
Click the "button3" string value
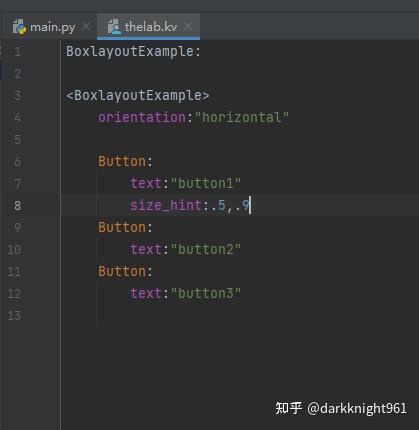point(206,293)
